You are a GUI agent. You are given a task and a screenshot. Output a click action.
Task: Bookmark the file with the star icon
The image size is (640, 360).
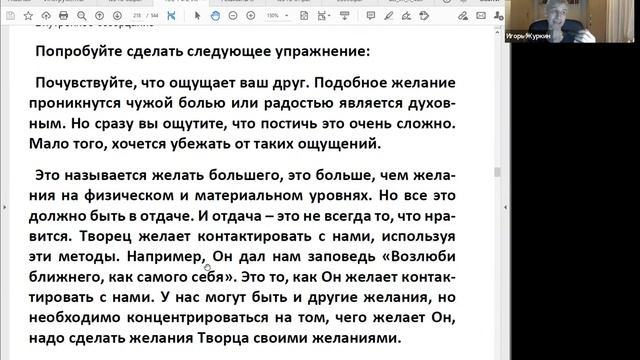28,16
